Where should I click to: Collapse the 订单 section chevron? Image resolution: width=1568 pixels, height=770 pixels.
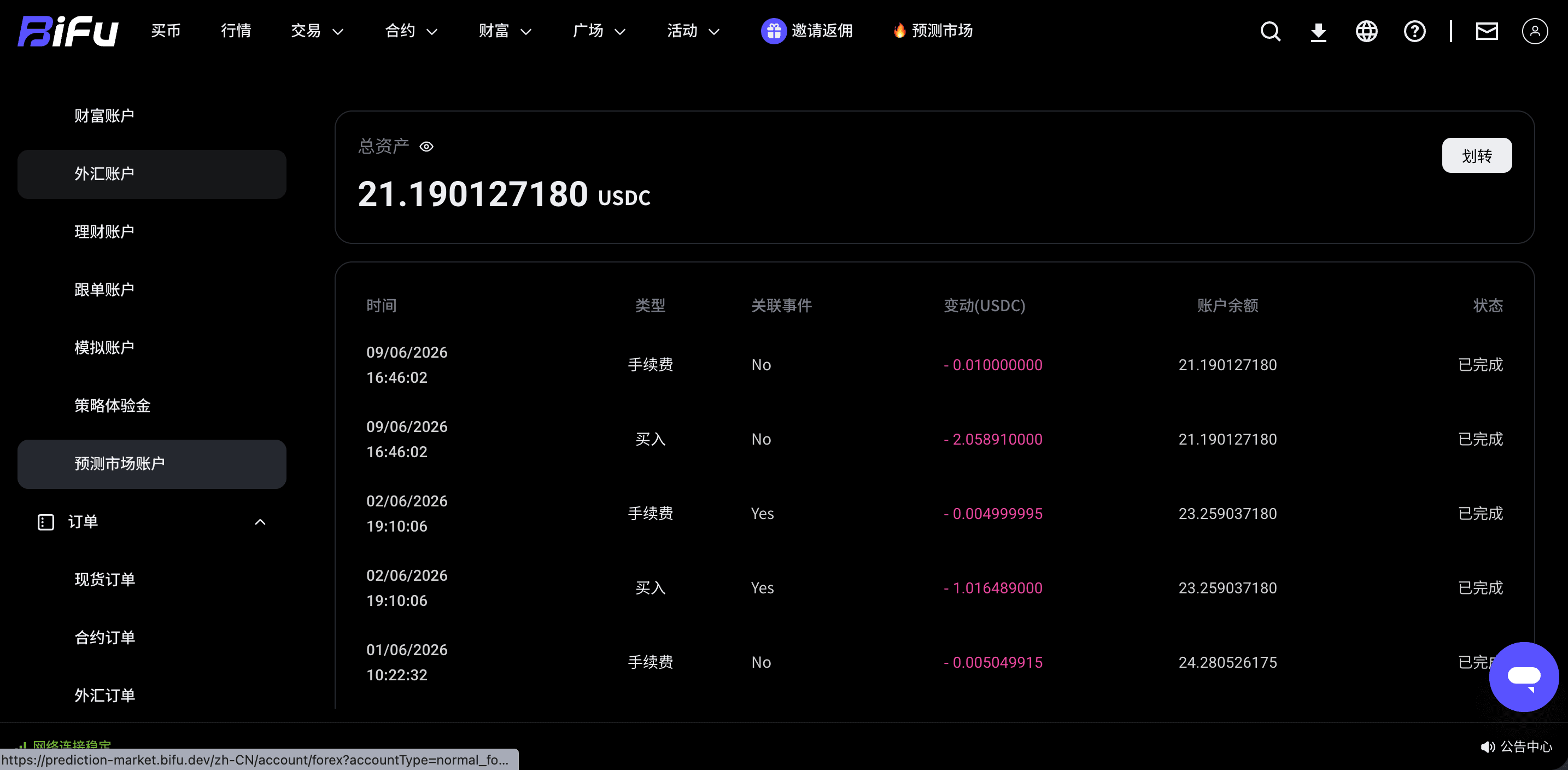point(260,522)
